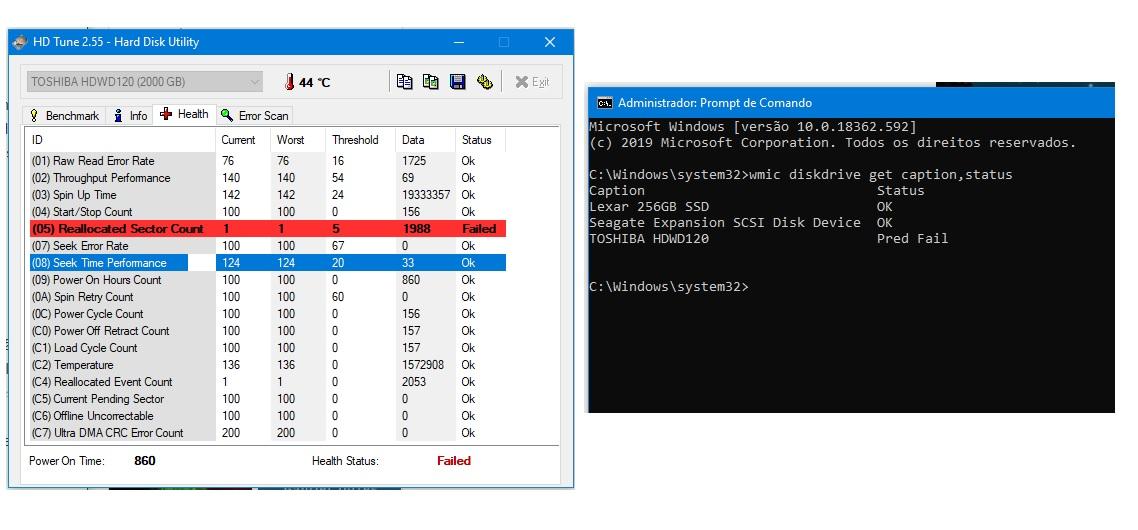Click the Current column header
The image size is (1138, 530).
tap(243, 140)
